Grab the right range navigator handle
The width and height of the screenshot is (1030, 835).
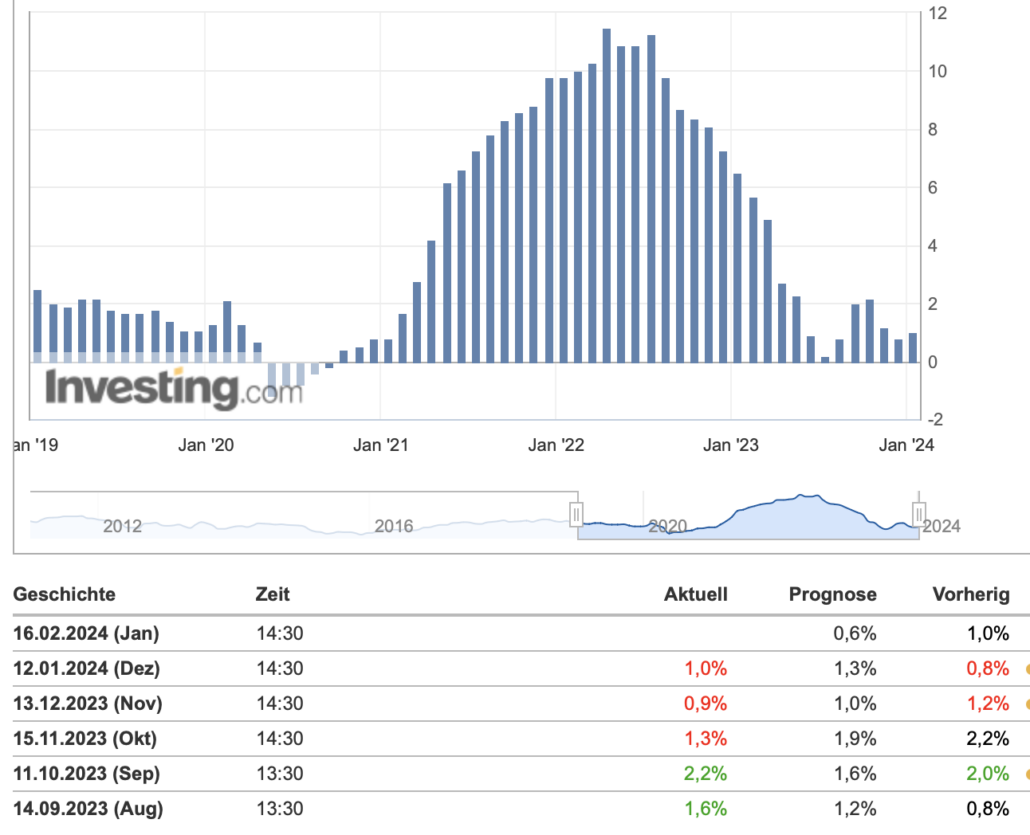(x=918, y=514)
